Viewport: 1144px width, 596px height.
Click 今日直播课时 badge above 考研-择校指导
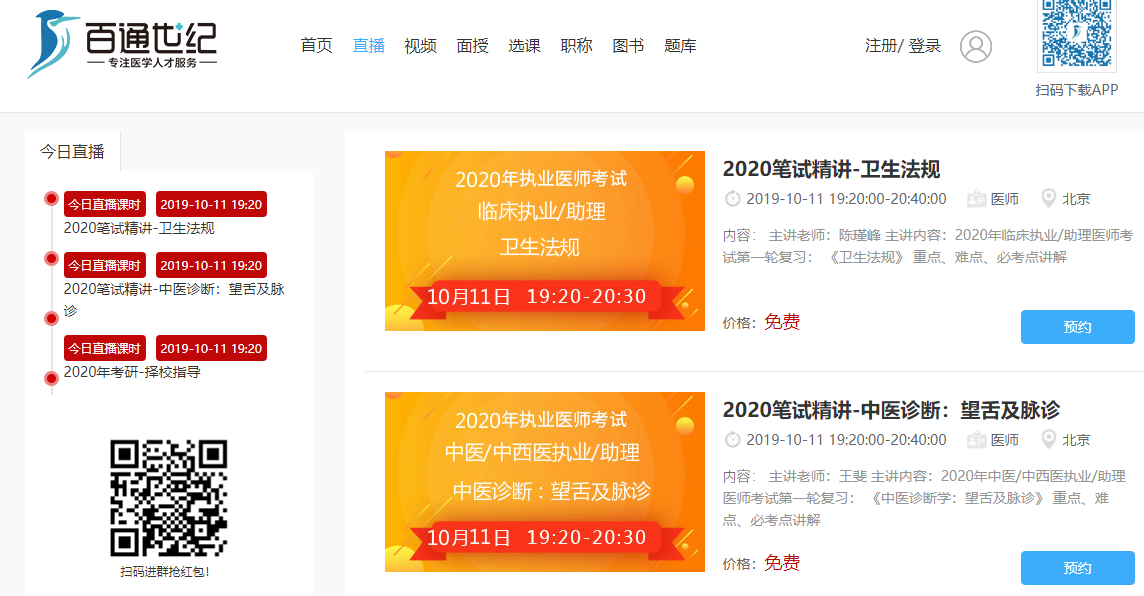point(104,348)
